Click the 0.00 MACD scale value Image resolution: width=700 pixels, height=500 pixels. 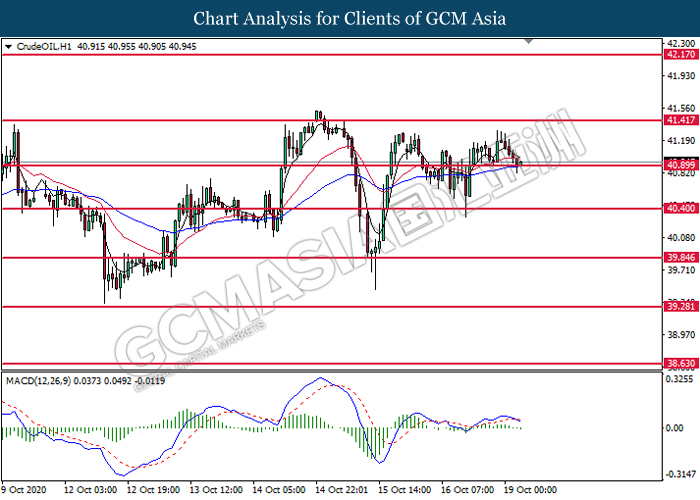click(675, 428)
